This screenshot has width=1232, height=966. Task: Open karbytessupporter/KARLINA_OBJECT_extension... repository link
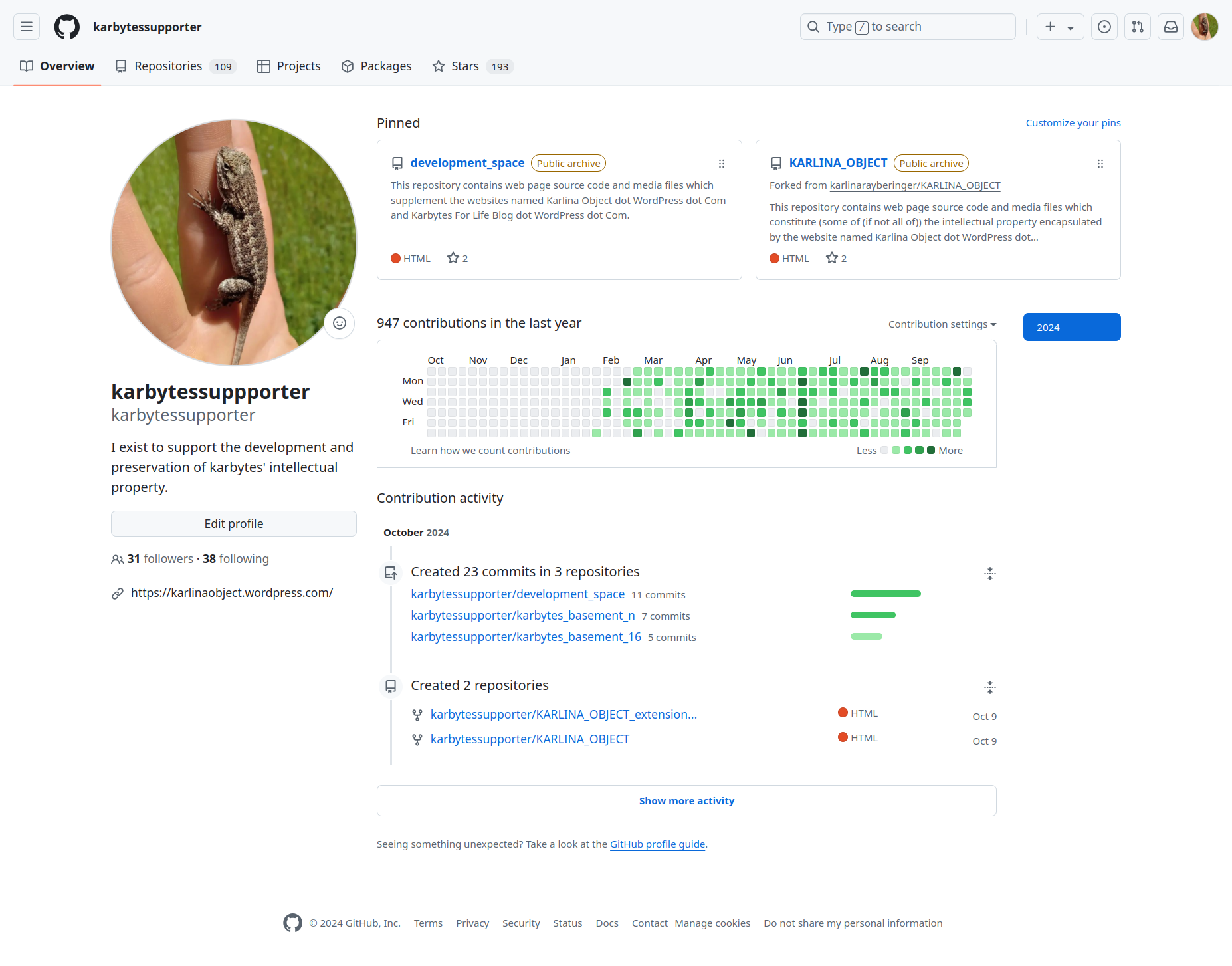pos(564,715)
